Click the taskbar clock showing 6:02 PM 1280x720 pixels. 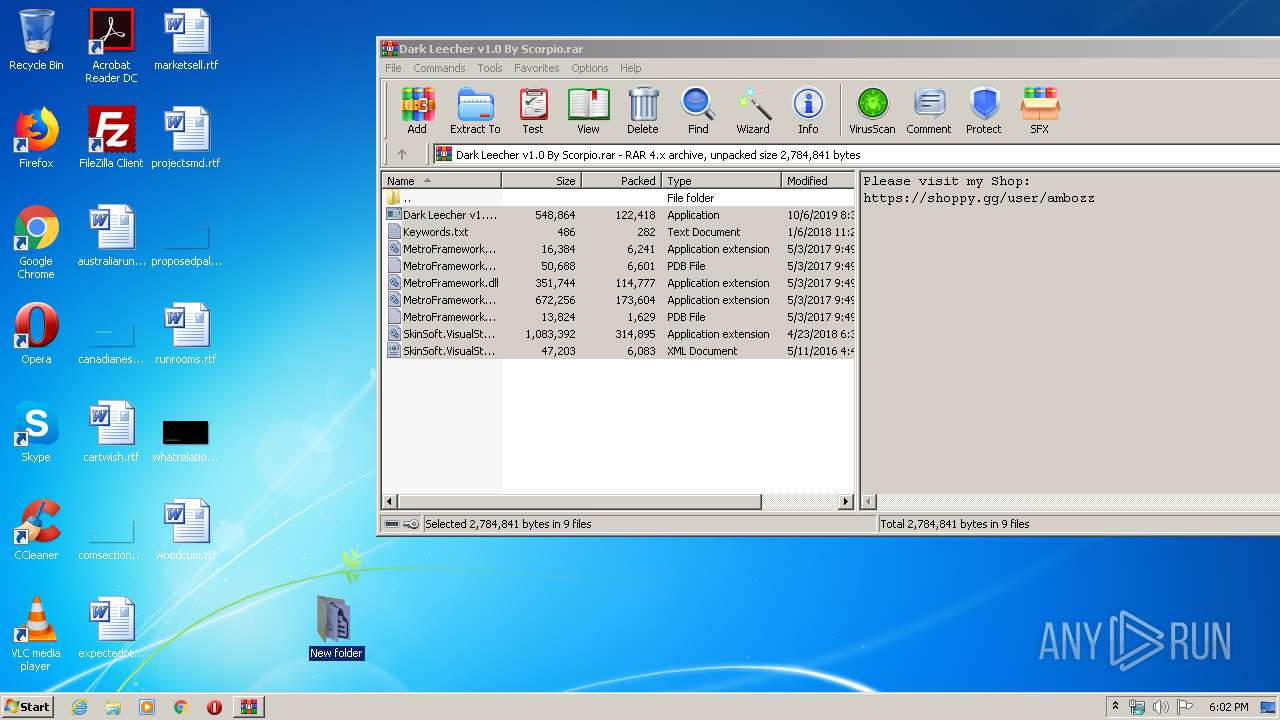[1228, 707]
